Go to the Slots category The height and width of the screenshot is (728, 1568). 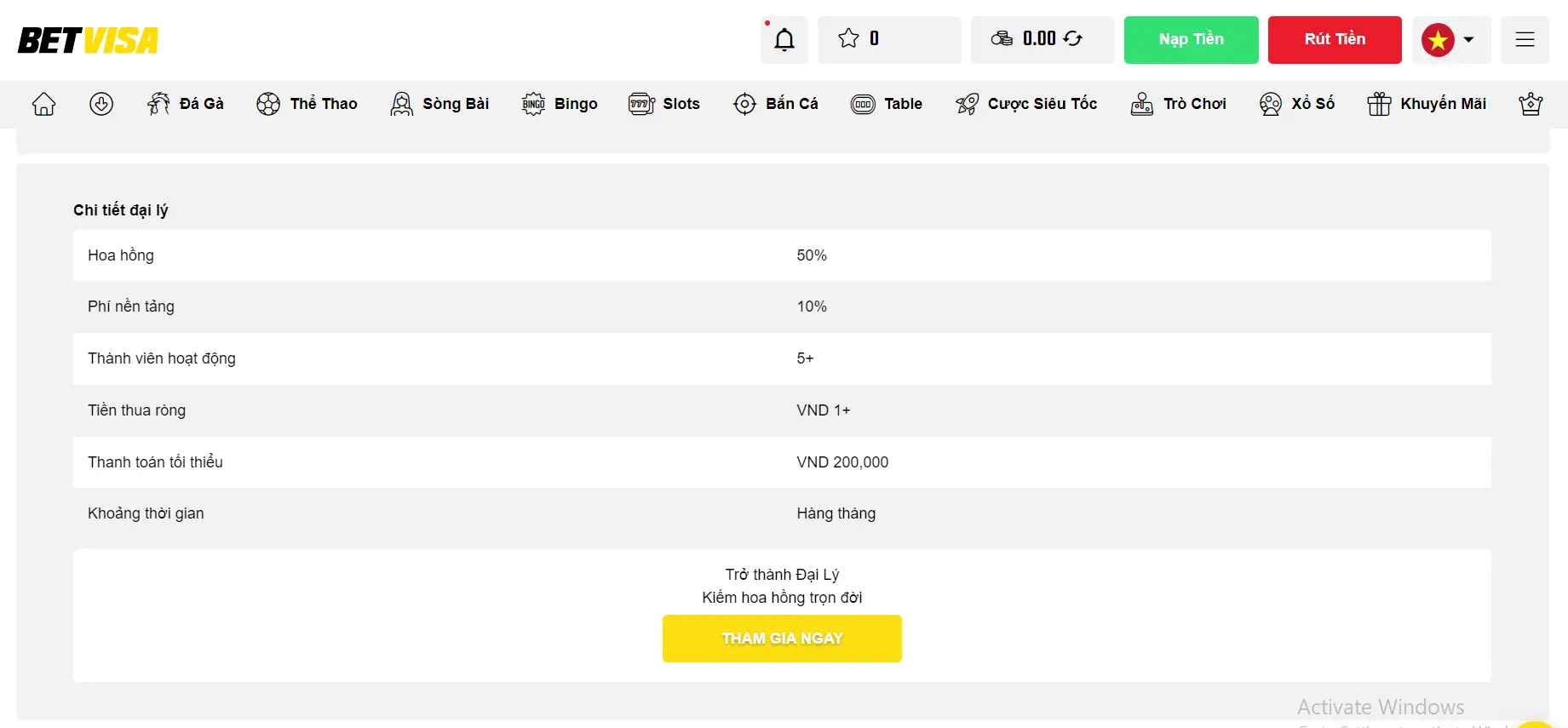pyautogui.click(x=664, y=104)
